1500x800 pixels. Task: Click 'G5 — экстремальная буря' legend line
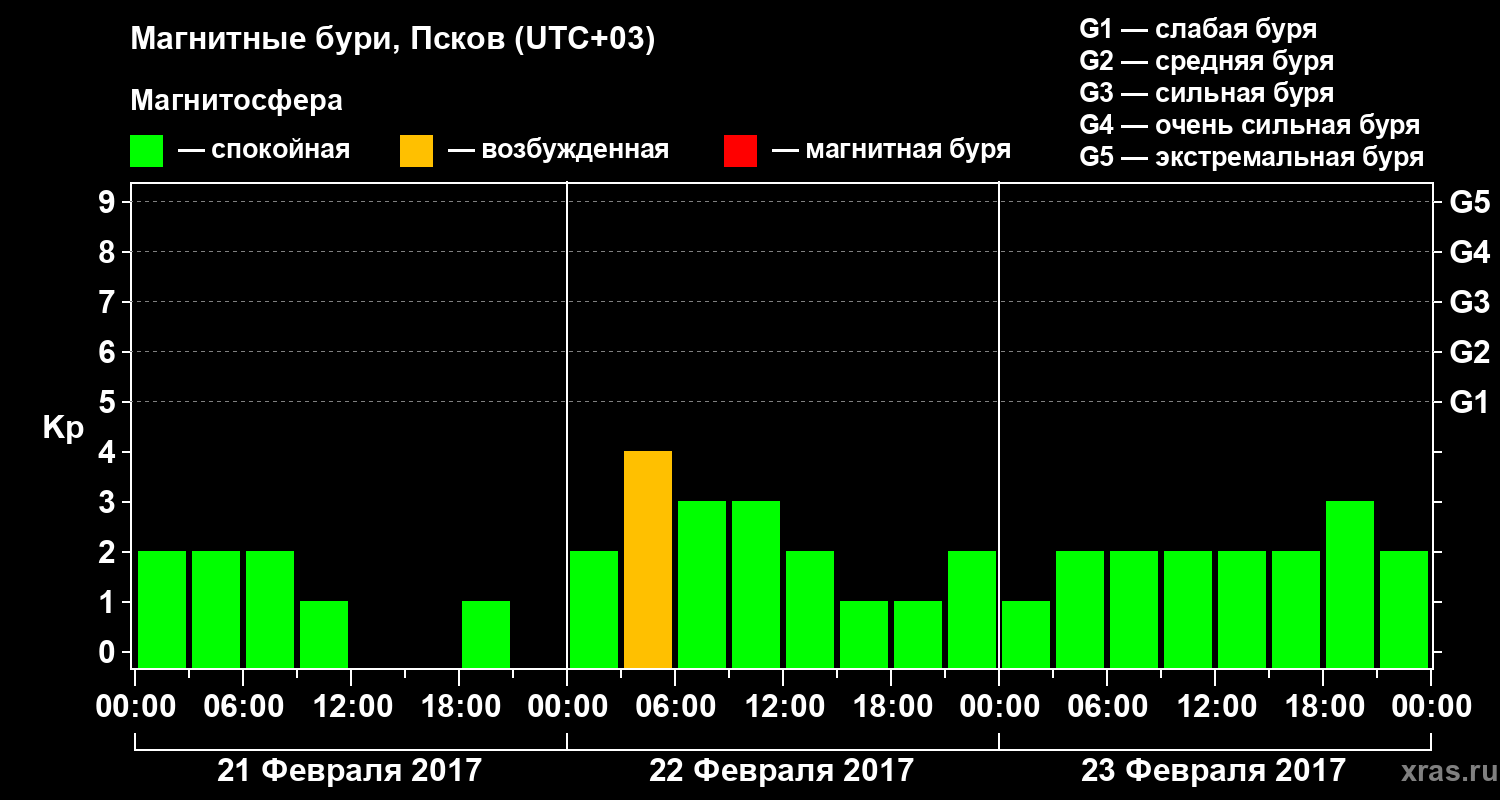click(1251, 157)
